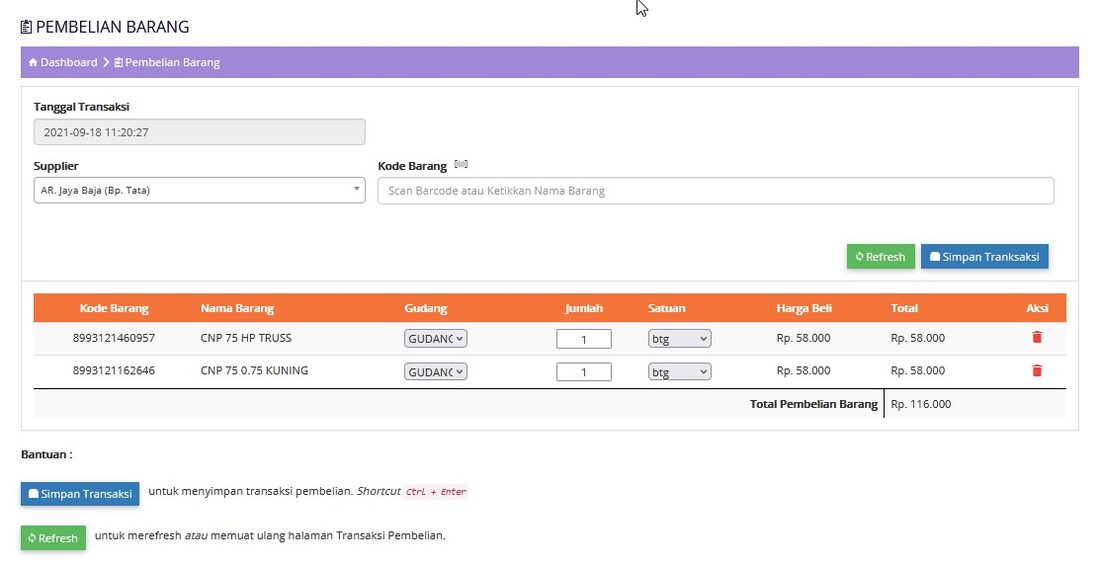Click the Refresh button in Bantuan section
Image resolution: width=1100 pixels, height=566 pixels.
[53, 538]
